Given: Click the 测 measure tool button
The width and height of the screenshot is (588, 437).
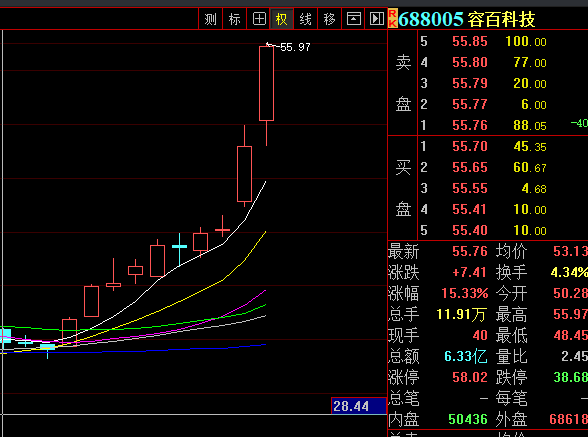Looking at the screenshot, I should tap(210, 19).
